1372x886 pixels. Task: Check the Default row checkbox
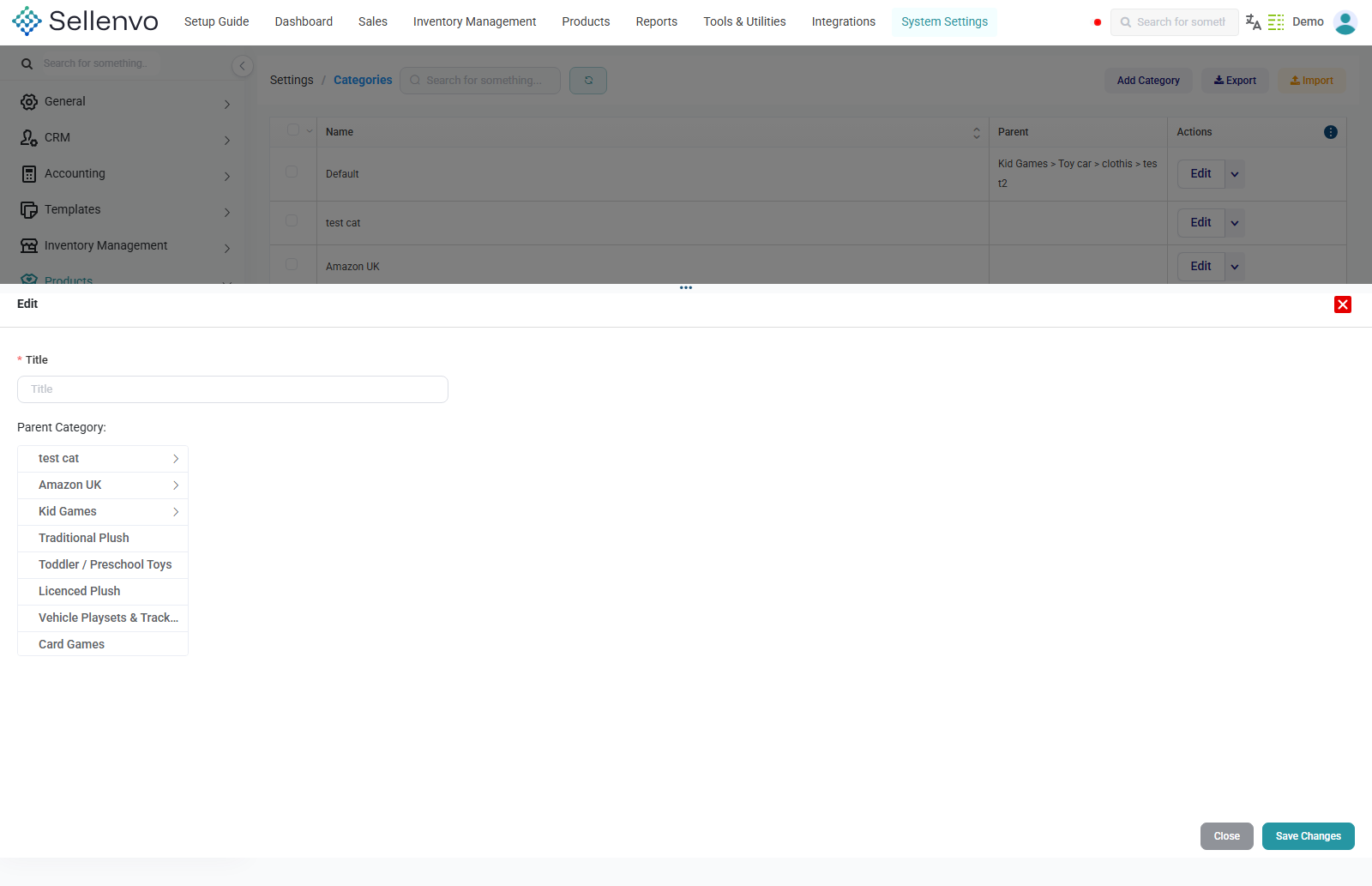click(292, 172)
